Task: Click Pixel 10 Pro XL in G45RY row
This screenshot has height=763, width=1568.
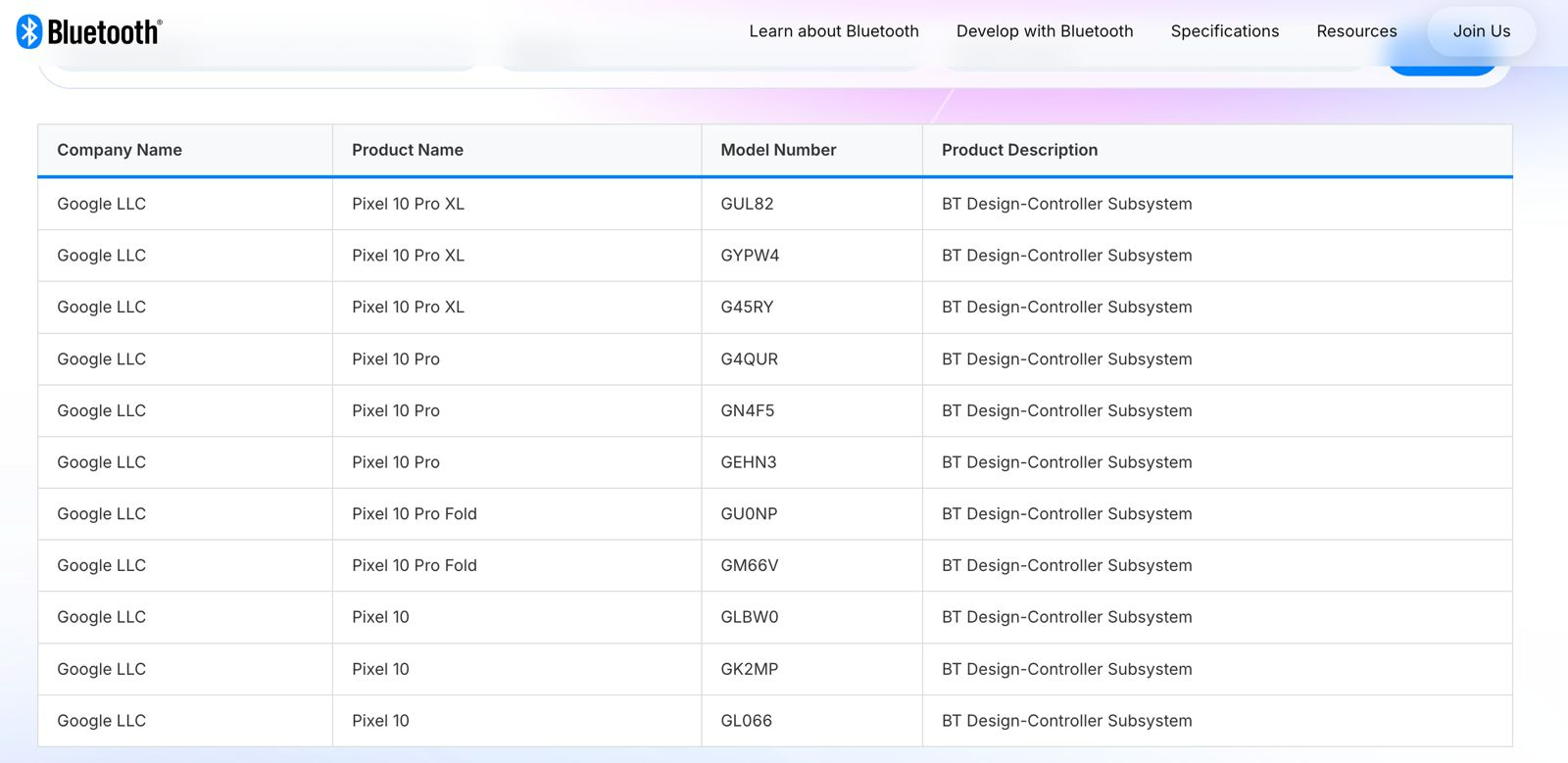Action: 408,308
